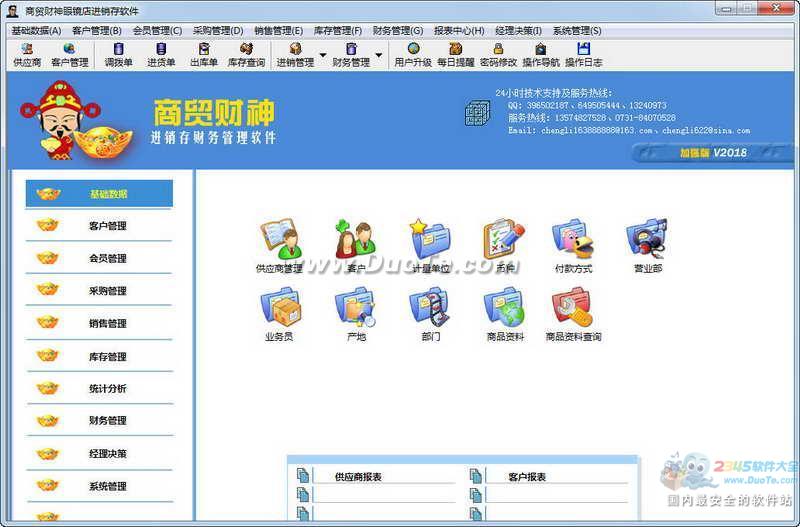800x527 pixels.
Task: Click the 进销管理 toolbar icon
Action: click(x=295, y=55)
